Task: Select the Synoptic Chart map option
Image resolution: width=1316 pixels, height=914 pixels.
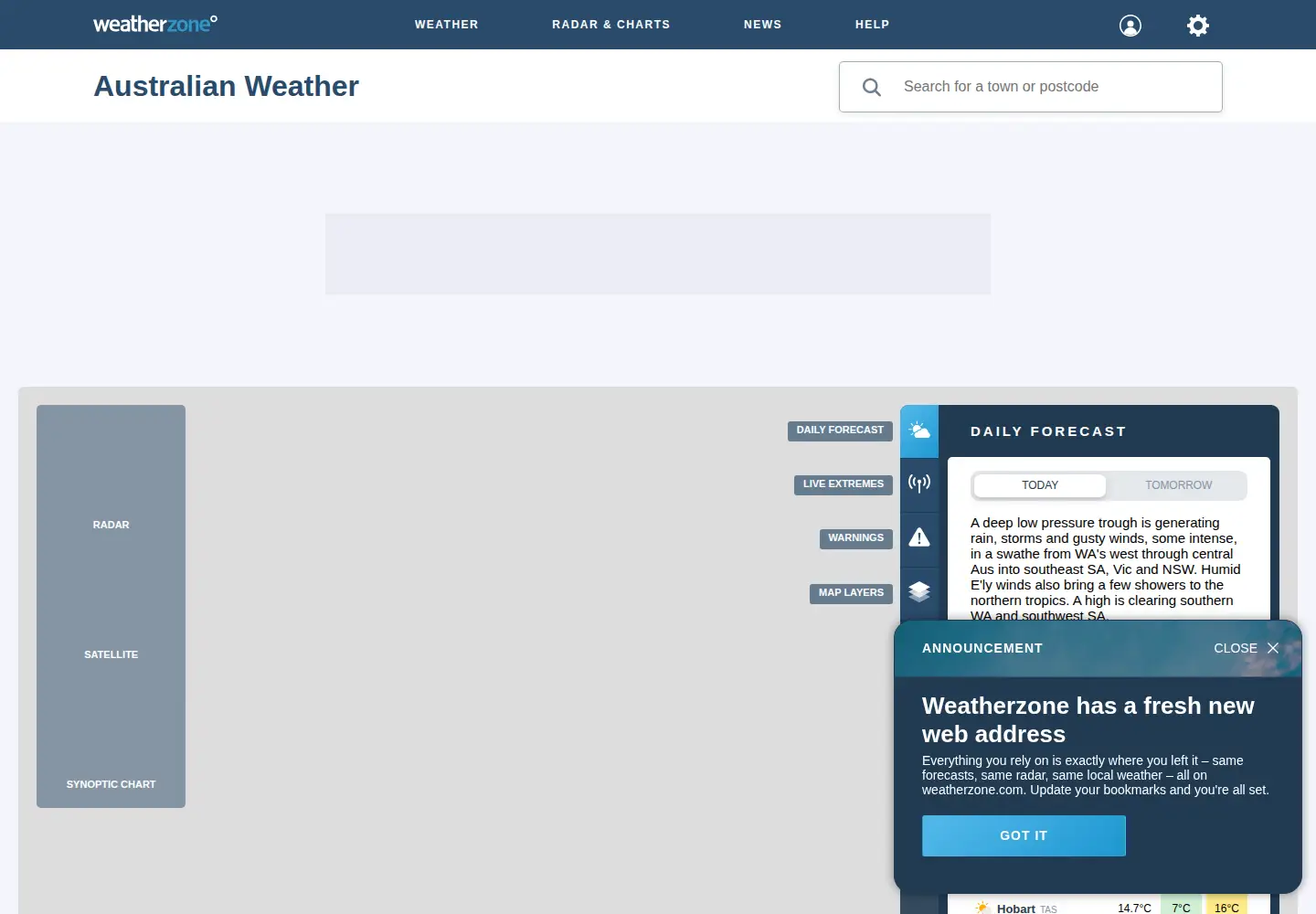Action: pyautogui.click(x=111, y=784)
